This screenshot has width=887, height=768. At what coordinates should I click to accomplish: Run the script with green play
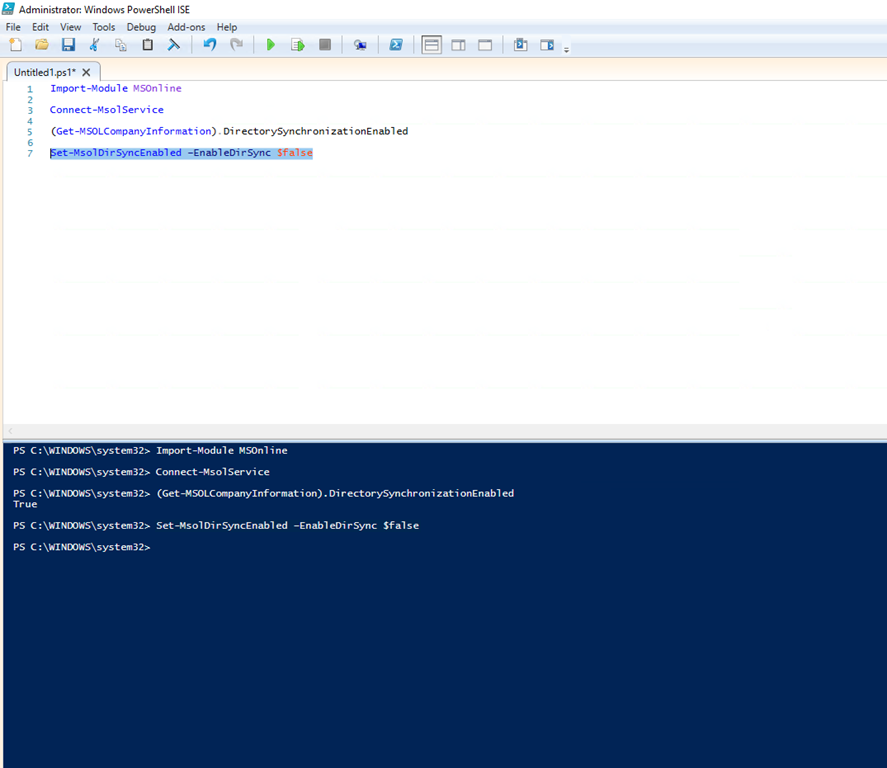270,45
